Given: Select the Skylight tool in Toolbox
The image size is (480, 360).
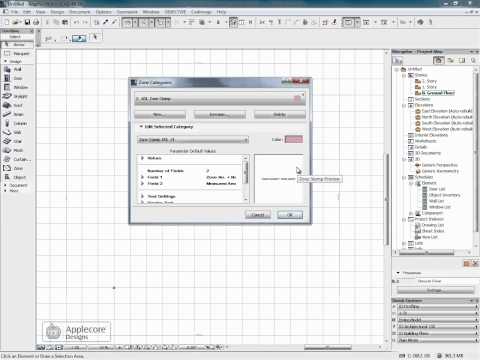Looking at the screenshot, I should pyautogui.click(x=17, y=96).
